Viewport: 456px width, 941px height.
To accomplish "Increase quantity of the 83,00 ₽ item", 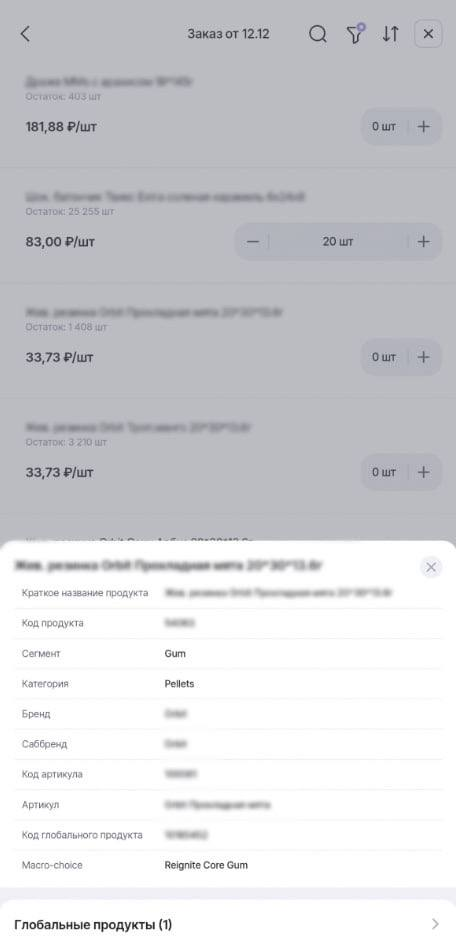I will (x=424, y=242).
